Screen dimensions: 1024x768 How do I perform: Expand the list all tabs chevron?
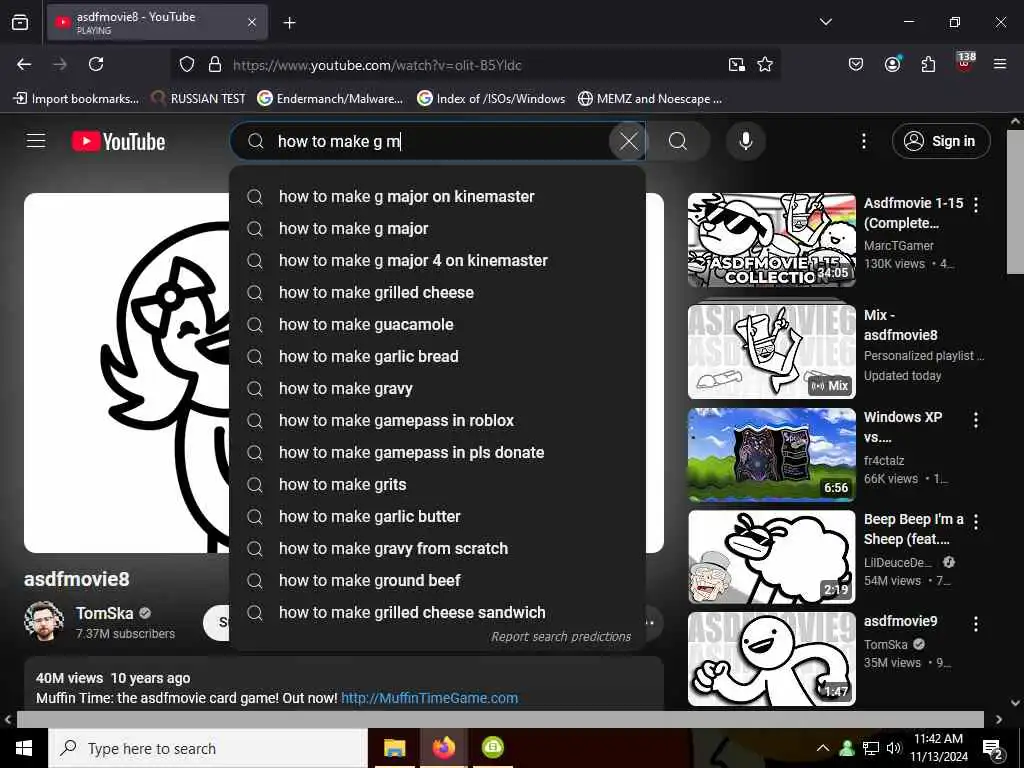[x=825, y=22]
